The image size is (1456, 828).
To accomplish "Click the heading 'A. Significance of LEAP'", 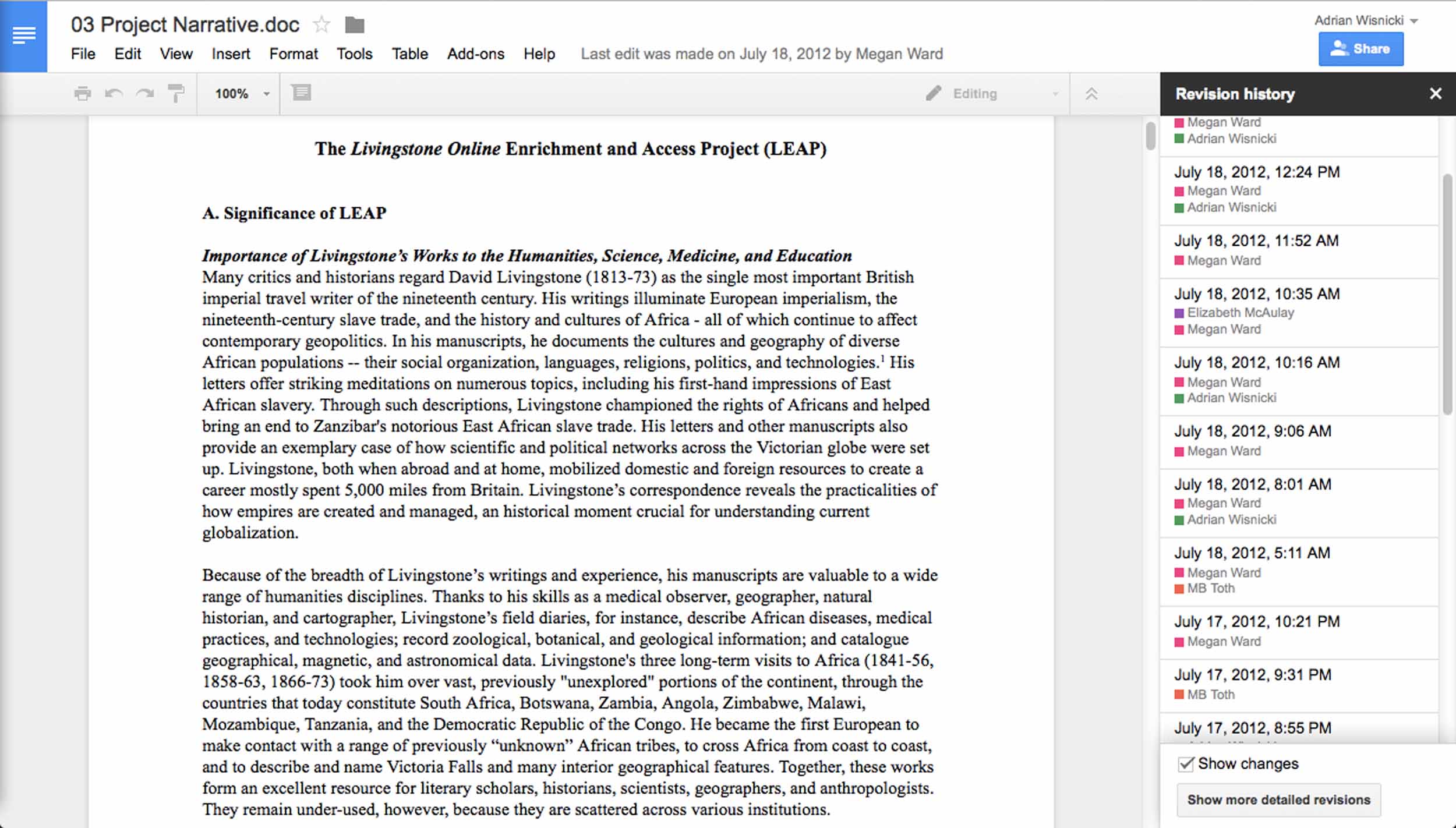I will click(x=294, y=213).
